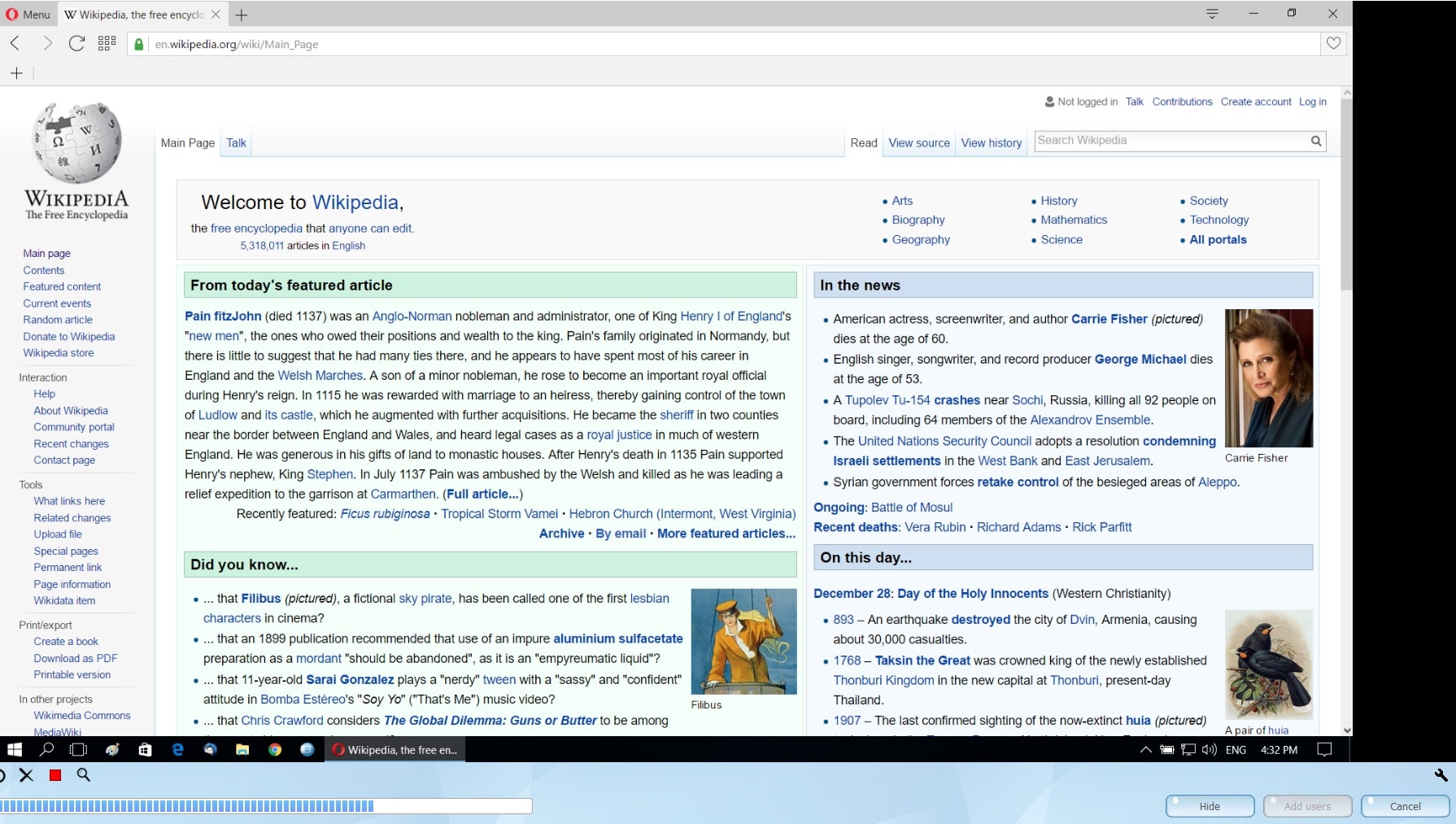Open the Opera Menu button
The width and height of the screenshot is (1456, 824).
pyautogui.click(x=28, y=14)
